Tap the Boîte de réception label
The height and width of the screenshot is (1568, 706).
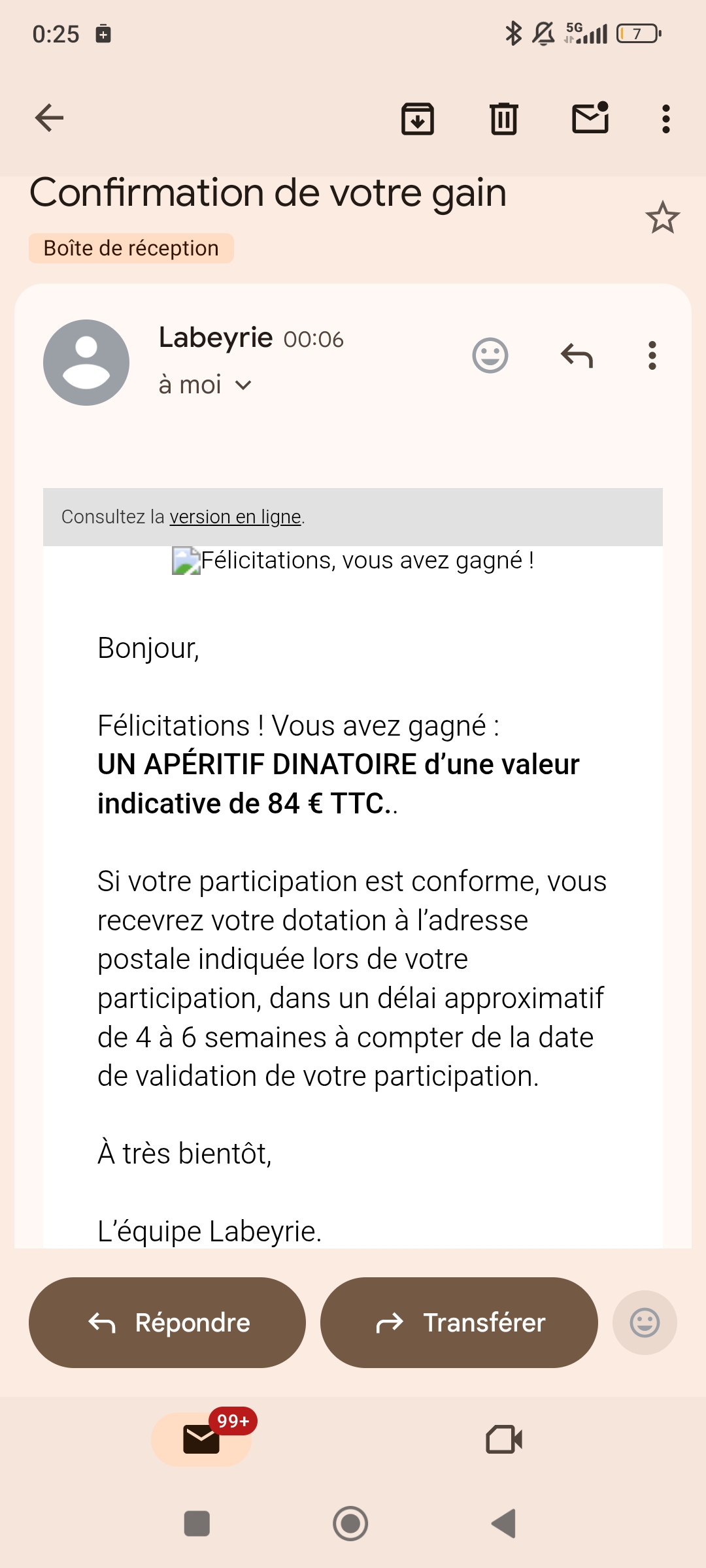click(131, 248)
